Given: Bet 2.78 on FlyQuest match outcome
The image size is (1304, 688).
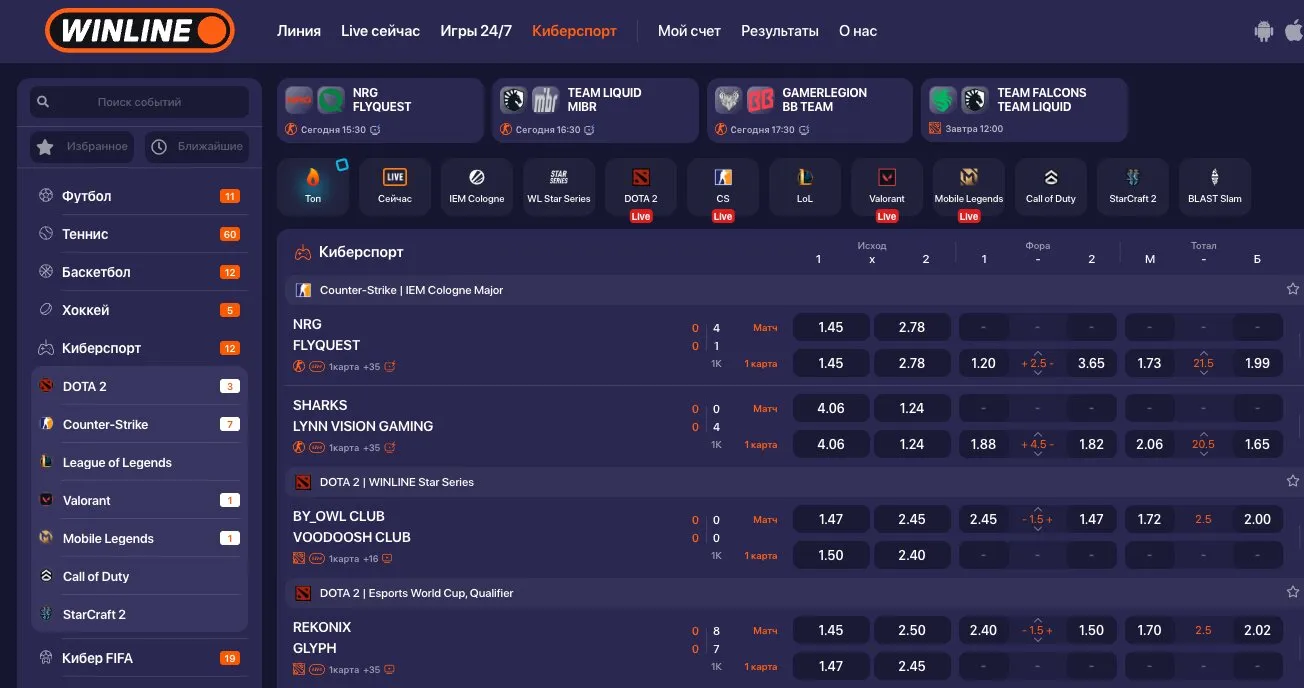Looking at the screenshot, I should pyautogui.click(x=912, y=327).
